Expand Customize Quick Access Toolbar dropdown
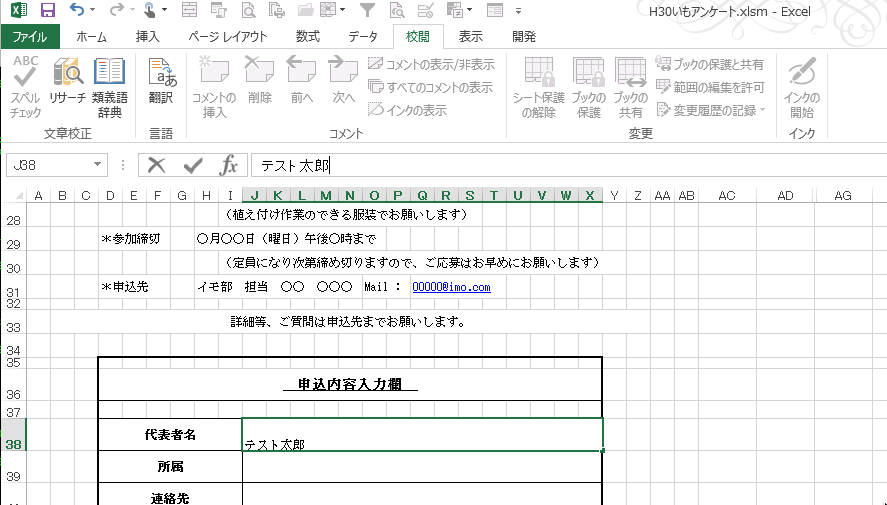The height and width of the screenshot is (505, 887). coord(518,11)
